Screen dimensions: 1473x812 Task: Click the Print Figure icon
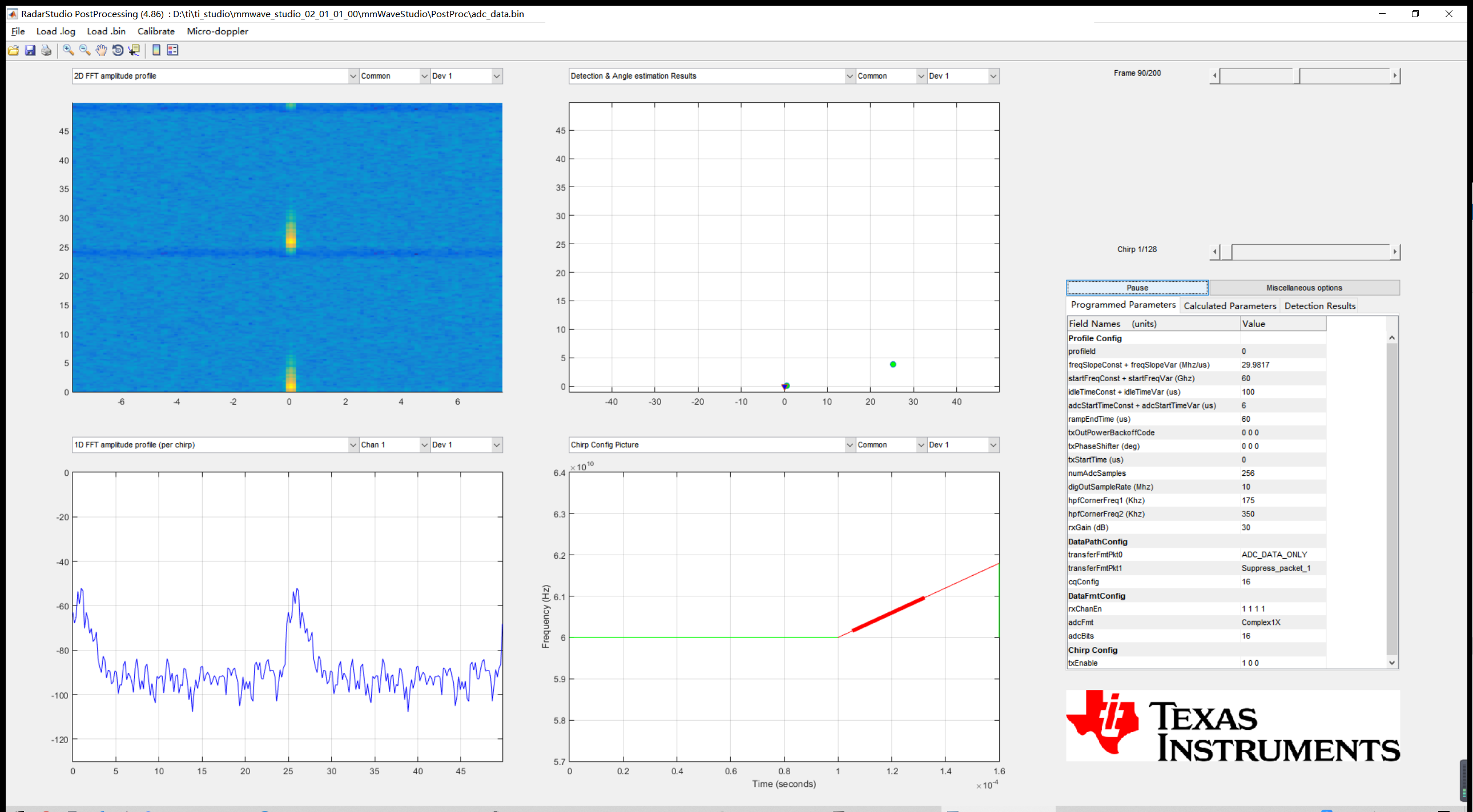(46, 50)
